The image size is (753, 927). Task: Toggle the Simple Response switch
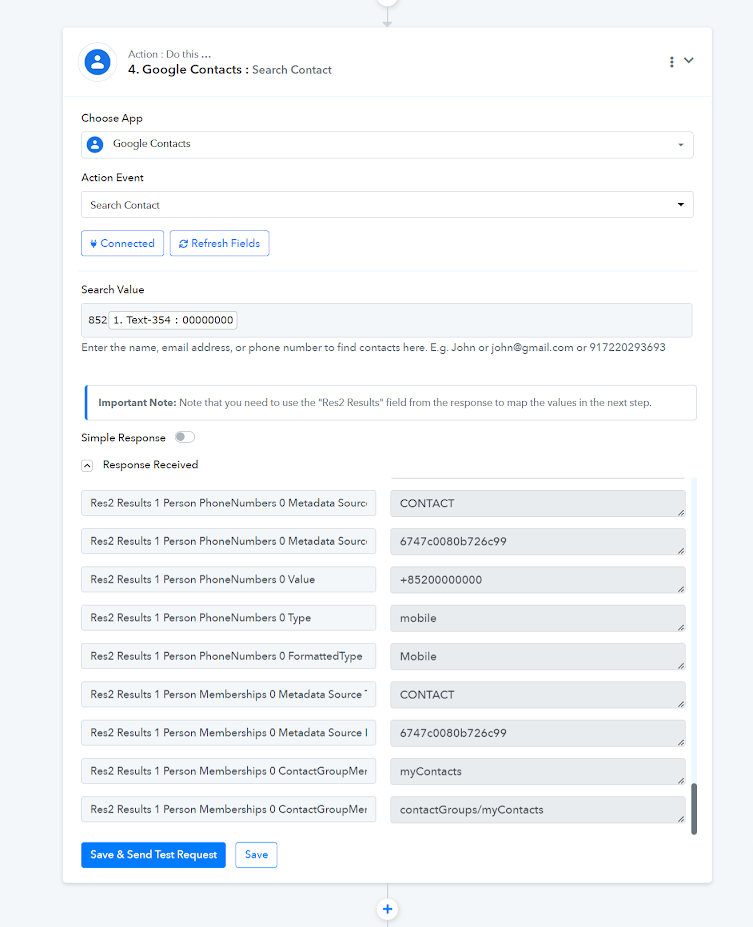coord(185,437)
